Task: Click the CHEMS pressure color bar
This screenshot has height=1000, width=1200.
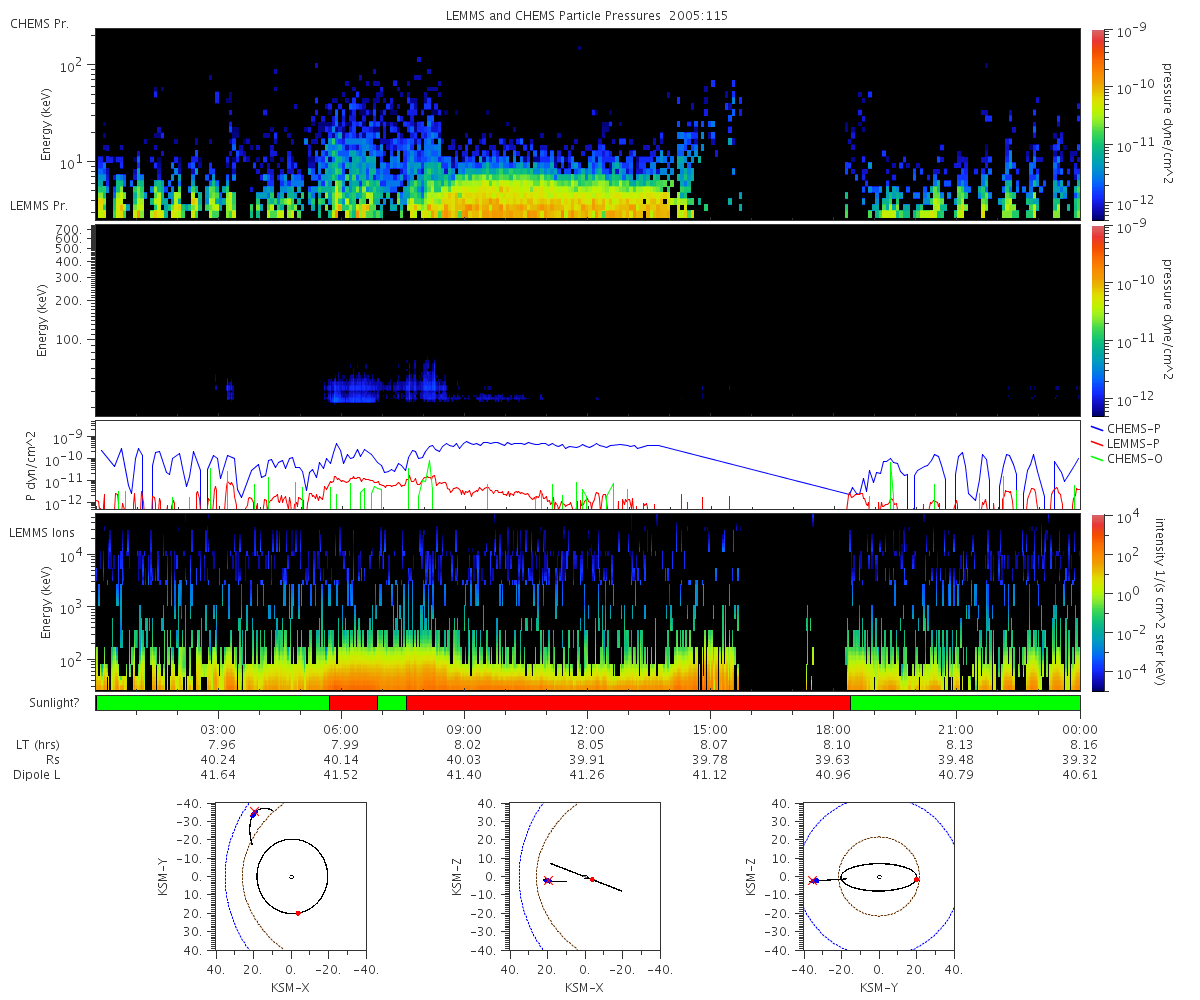Action: click(1099, 124)
